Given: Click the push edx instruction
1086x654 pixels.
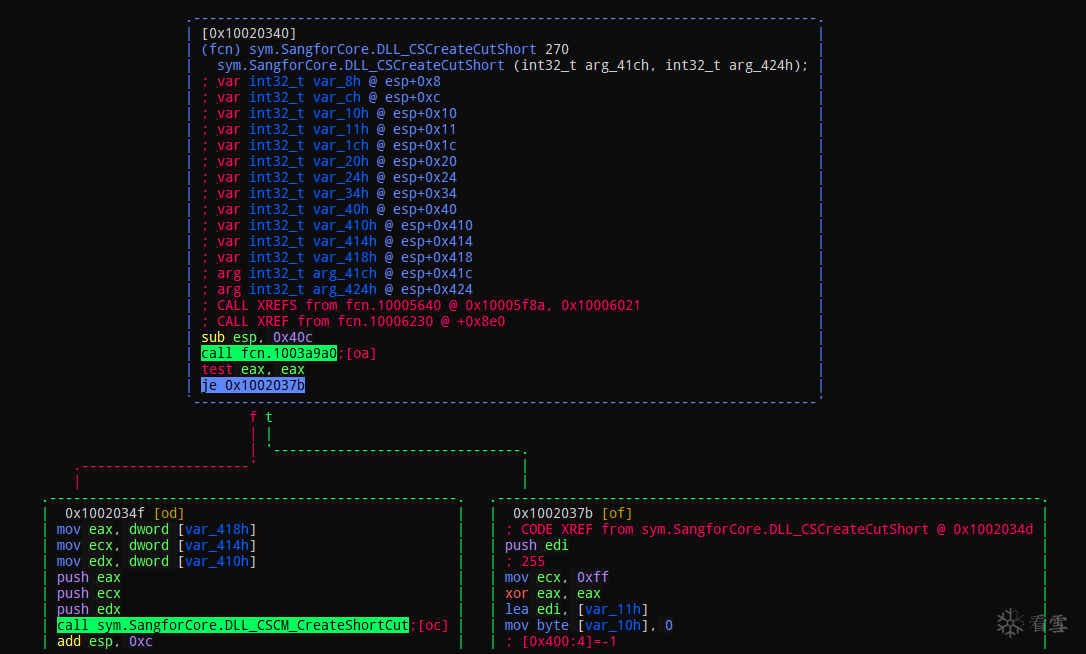Looking at the screenshot, I should coord(89,609).
